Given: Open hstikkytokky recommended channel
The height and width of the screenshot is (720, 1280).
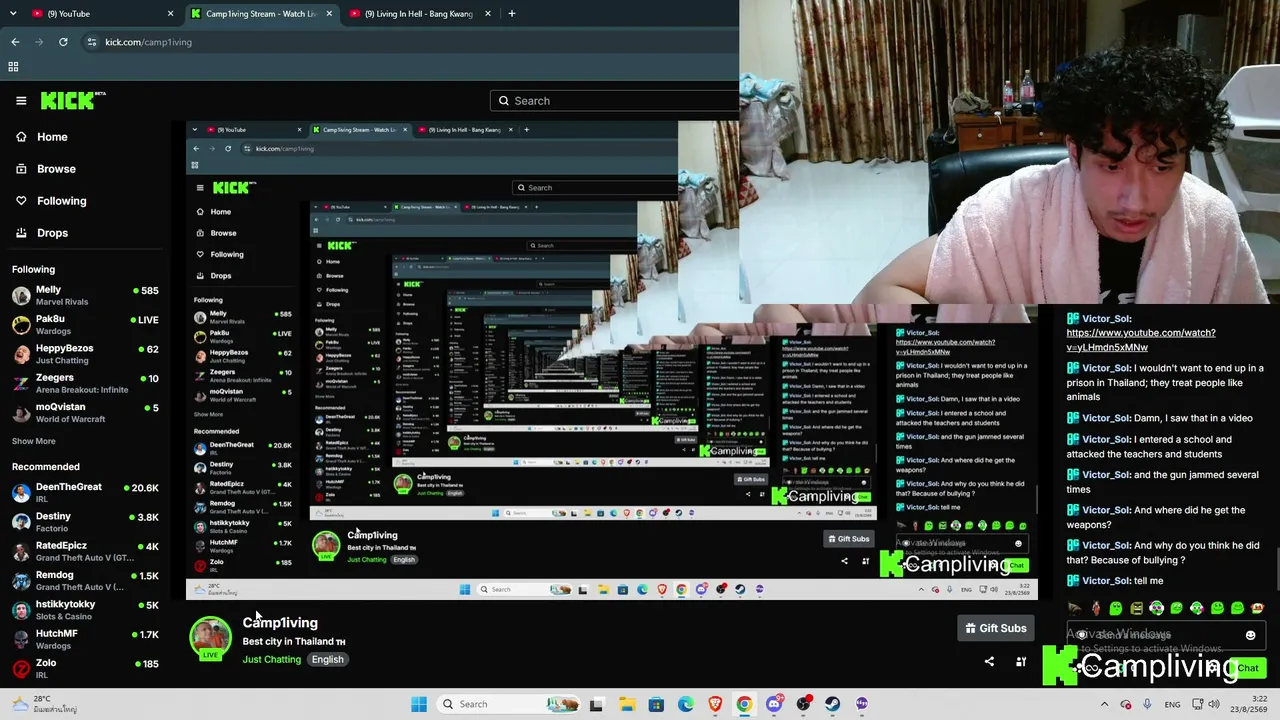Looking at the screenshot, I should [x=85, y=610].
